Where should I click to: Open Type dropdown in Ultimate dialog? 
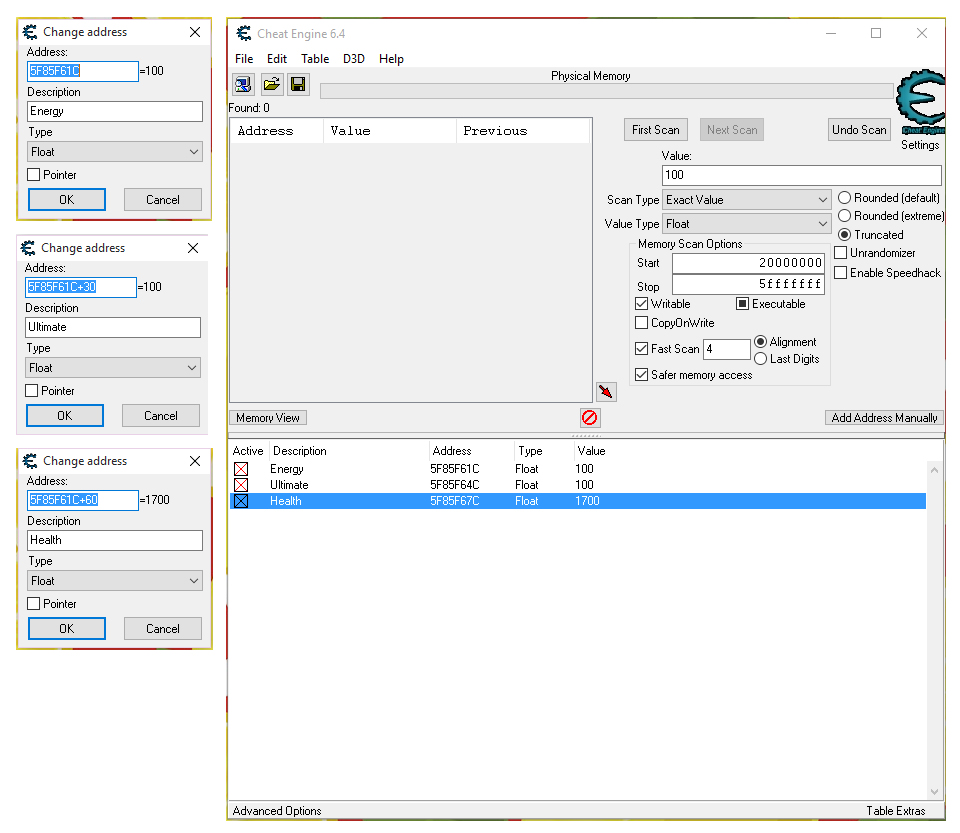[x=113, y=368]
